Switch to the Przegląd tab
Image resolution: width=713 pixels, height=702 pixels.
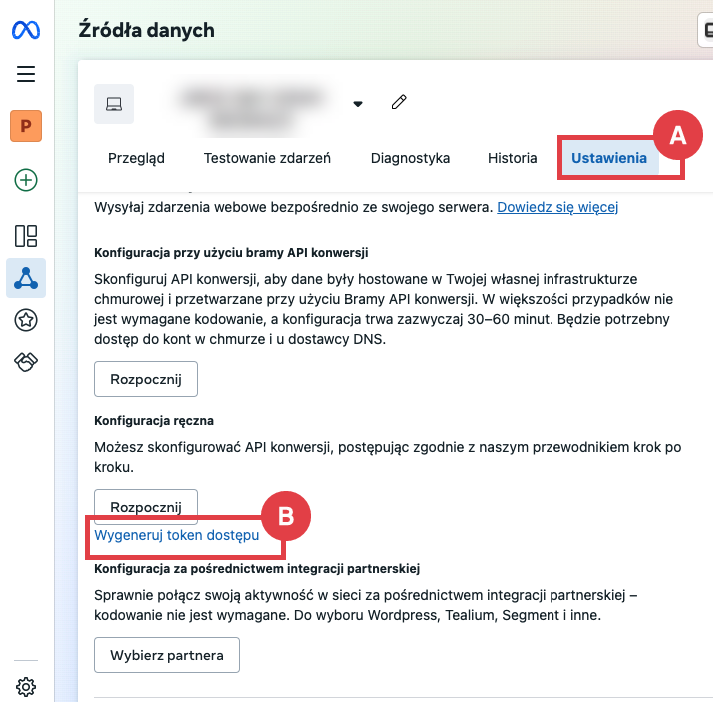(x=136, y=158)
